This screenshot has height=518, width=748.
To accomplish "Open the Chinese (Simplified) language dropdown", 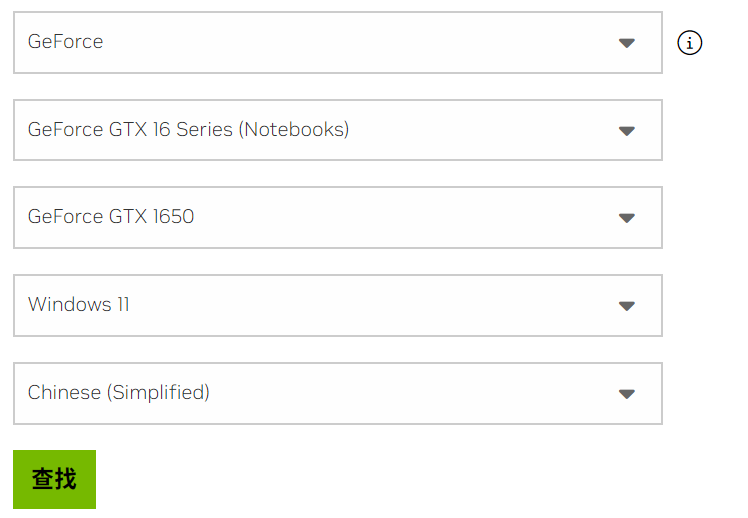I will [x=337, y=393].
